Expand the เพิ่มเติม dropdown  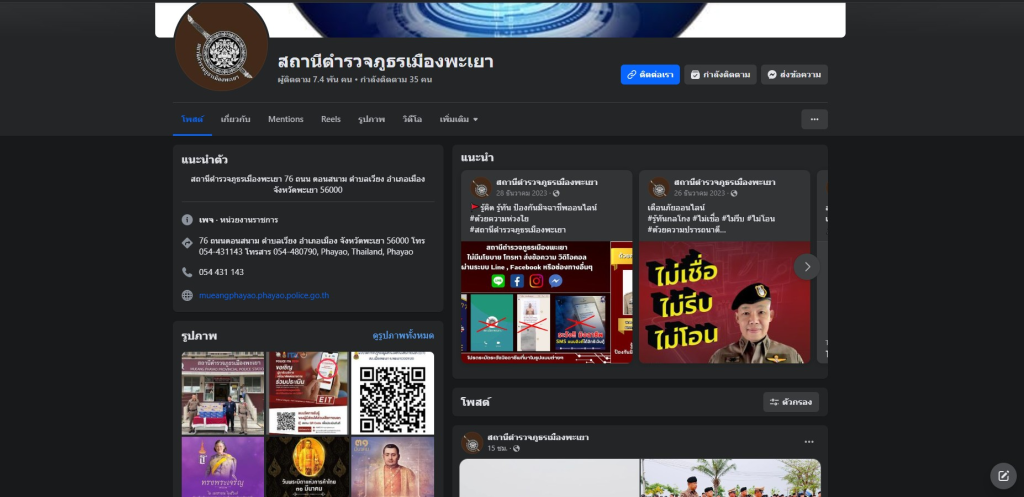click(x=458, y=119)
